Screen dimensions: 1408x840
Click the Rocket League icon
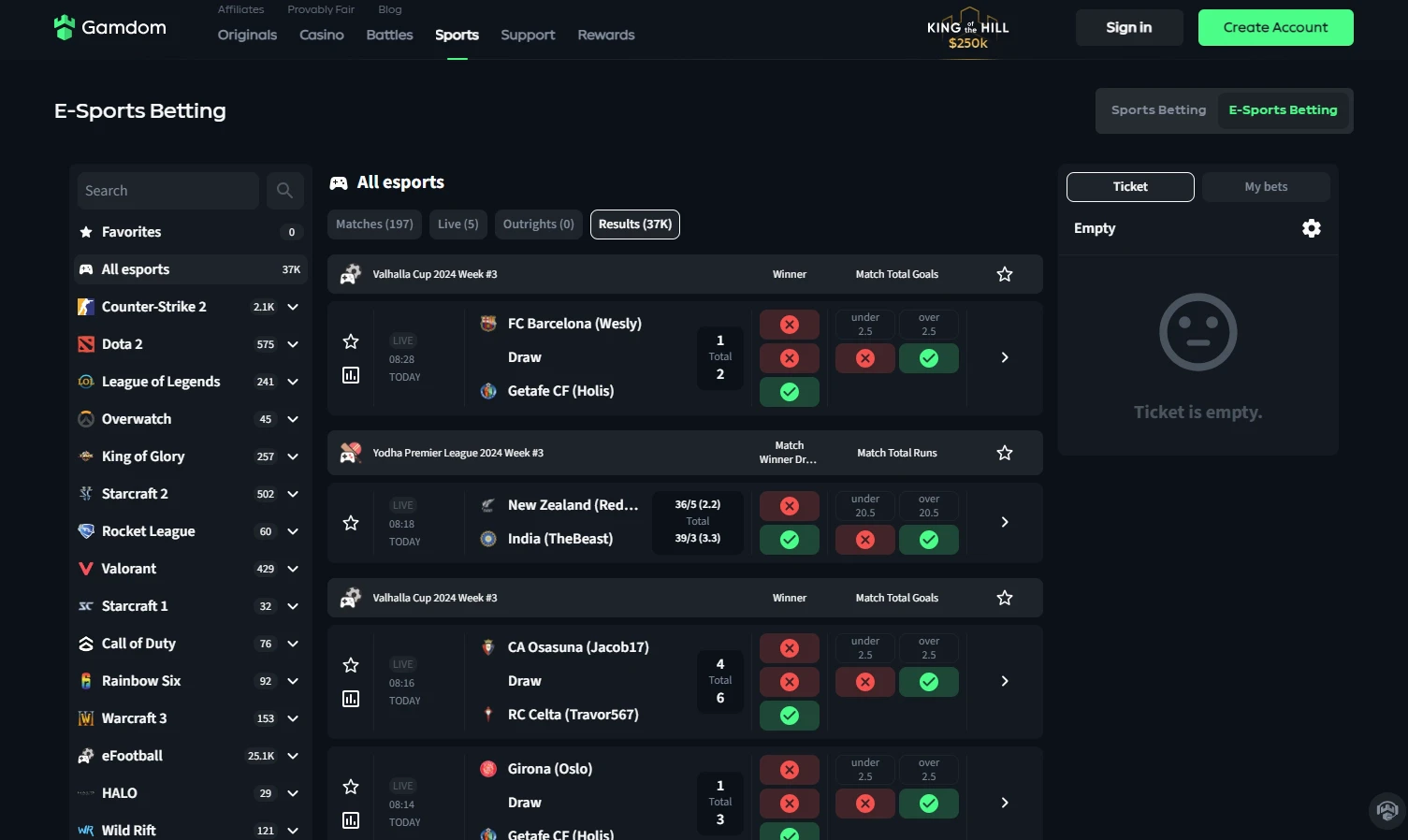86,531
